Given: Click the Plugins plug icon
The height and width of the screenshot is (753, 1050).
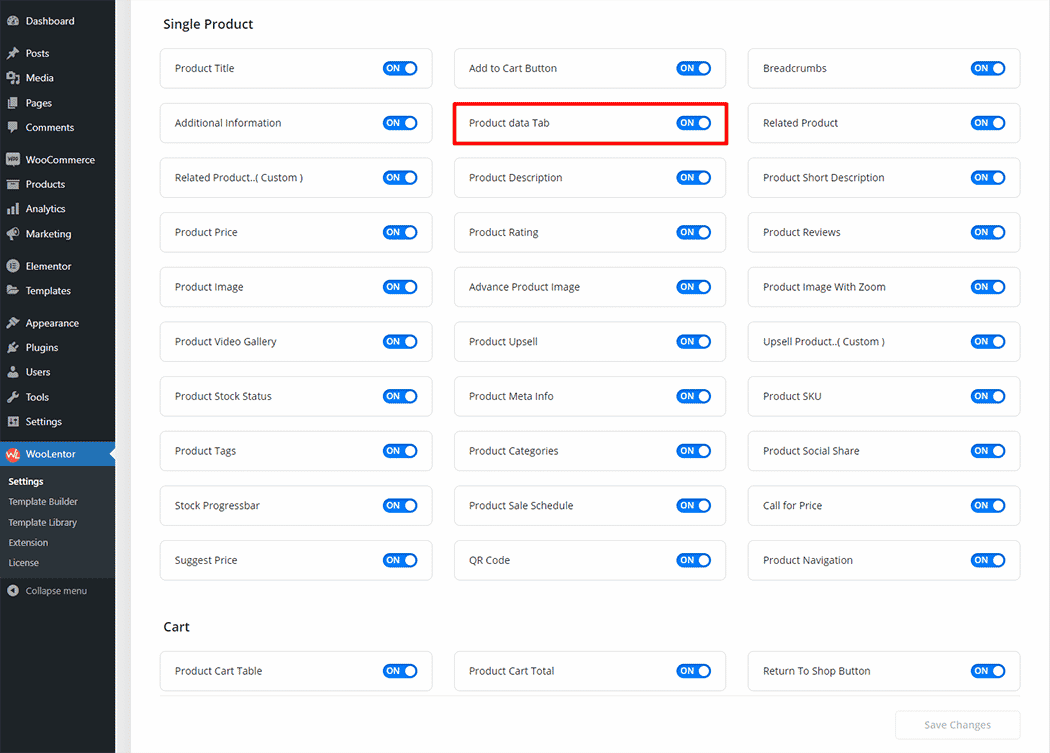Looking at the screenshot, I should pos(12,348).
